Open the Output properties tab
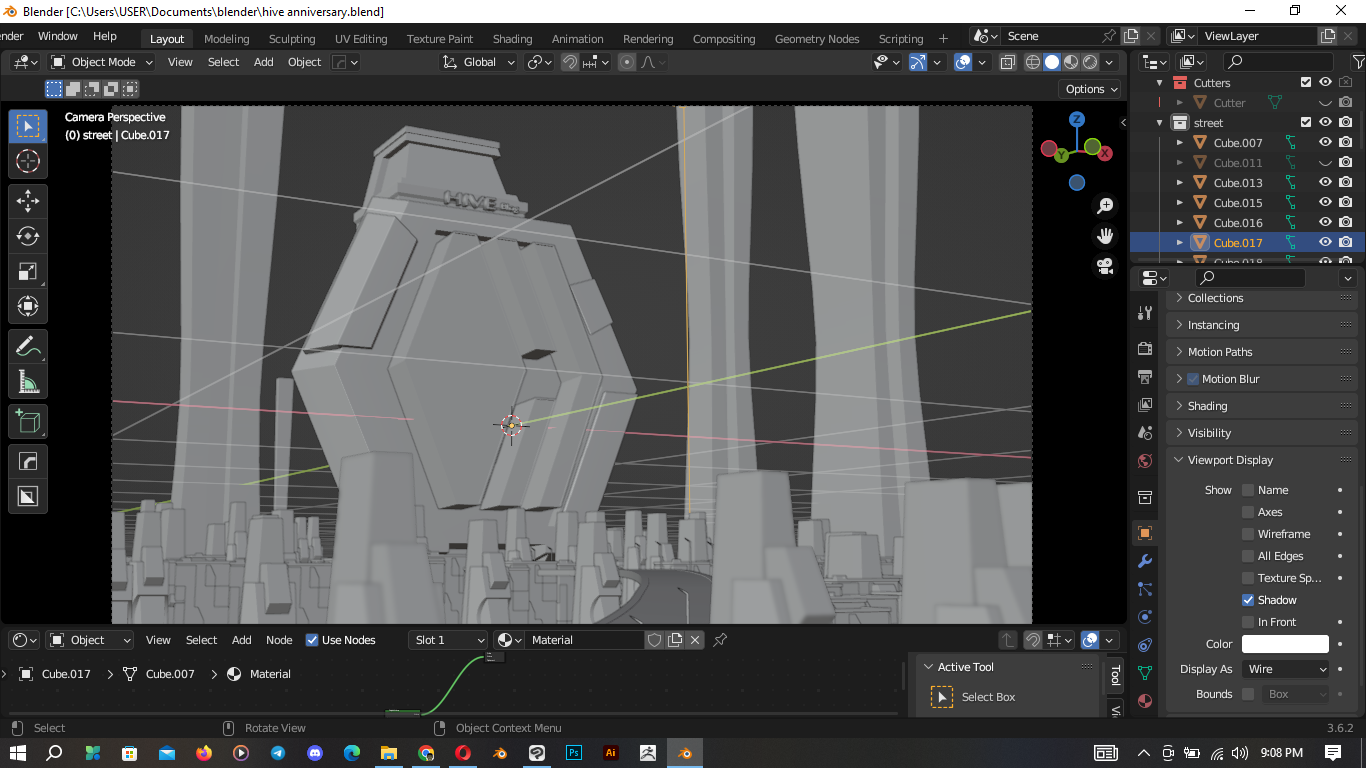Image resolution: width=1366 pixels, height=768 pixels. (x=1145, y=377)
